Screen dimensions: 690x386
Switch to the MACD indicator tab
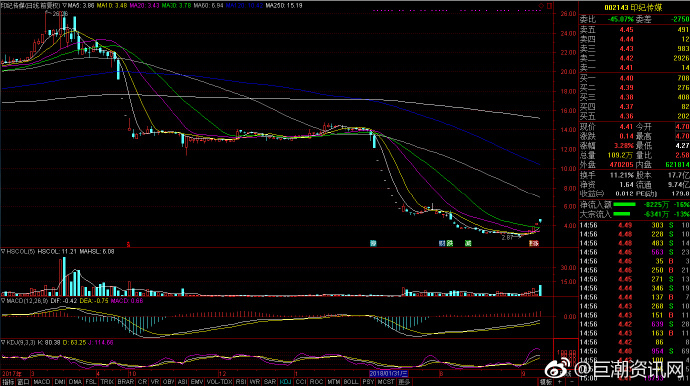pos(42,382)
